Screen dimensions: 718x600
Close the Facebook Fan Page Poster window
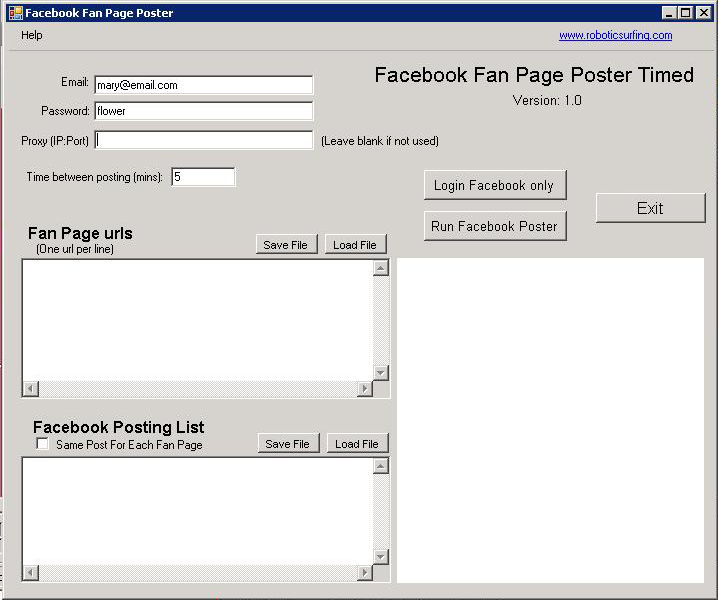[703, 13]
